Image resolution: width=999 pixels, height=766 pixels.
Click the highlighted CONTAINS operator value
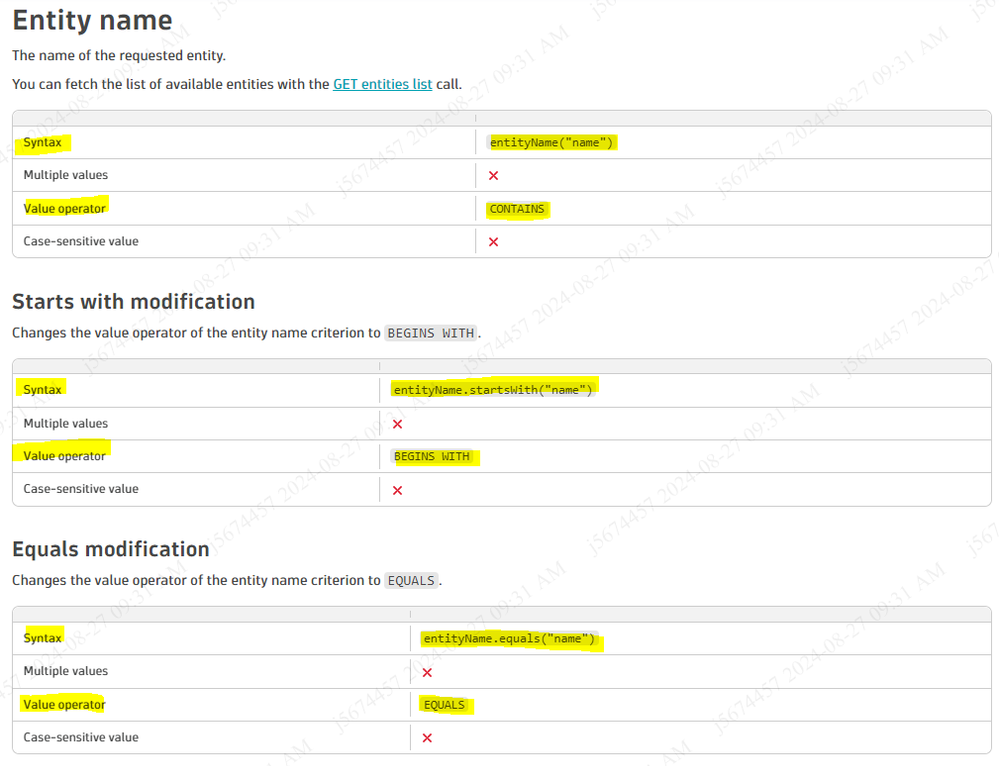pos(517,209)
